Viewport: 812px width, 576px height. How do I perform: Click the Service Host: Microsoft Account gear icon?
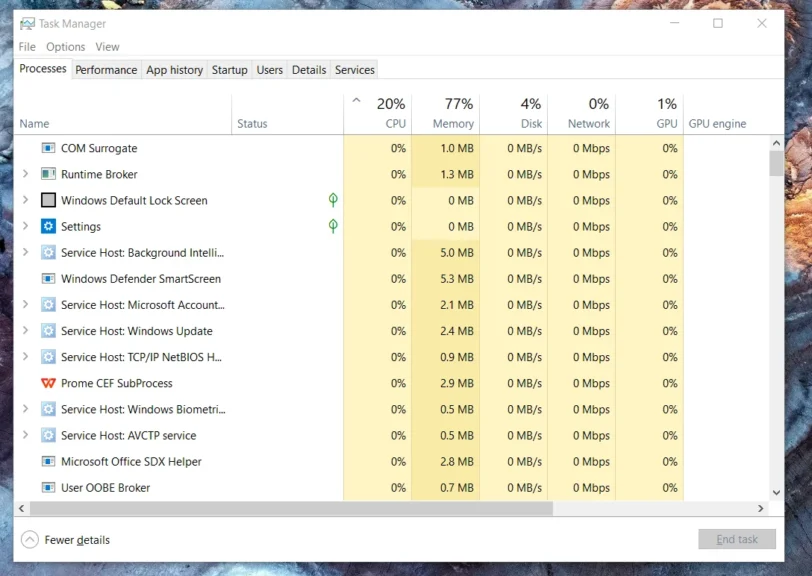(x=48, y=305)
